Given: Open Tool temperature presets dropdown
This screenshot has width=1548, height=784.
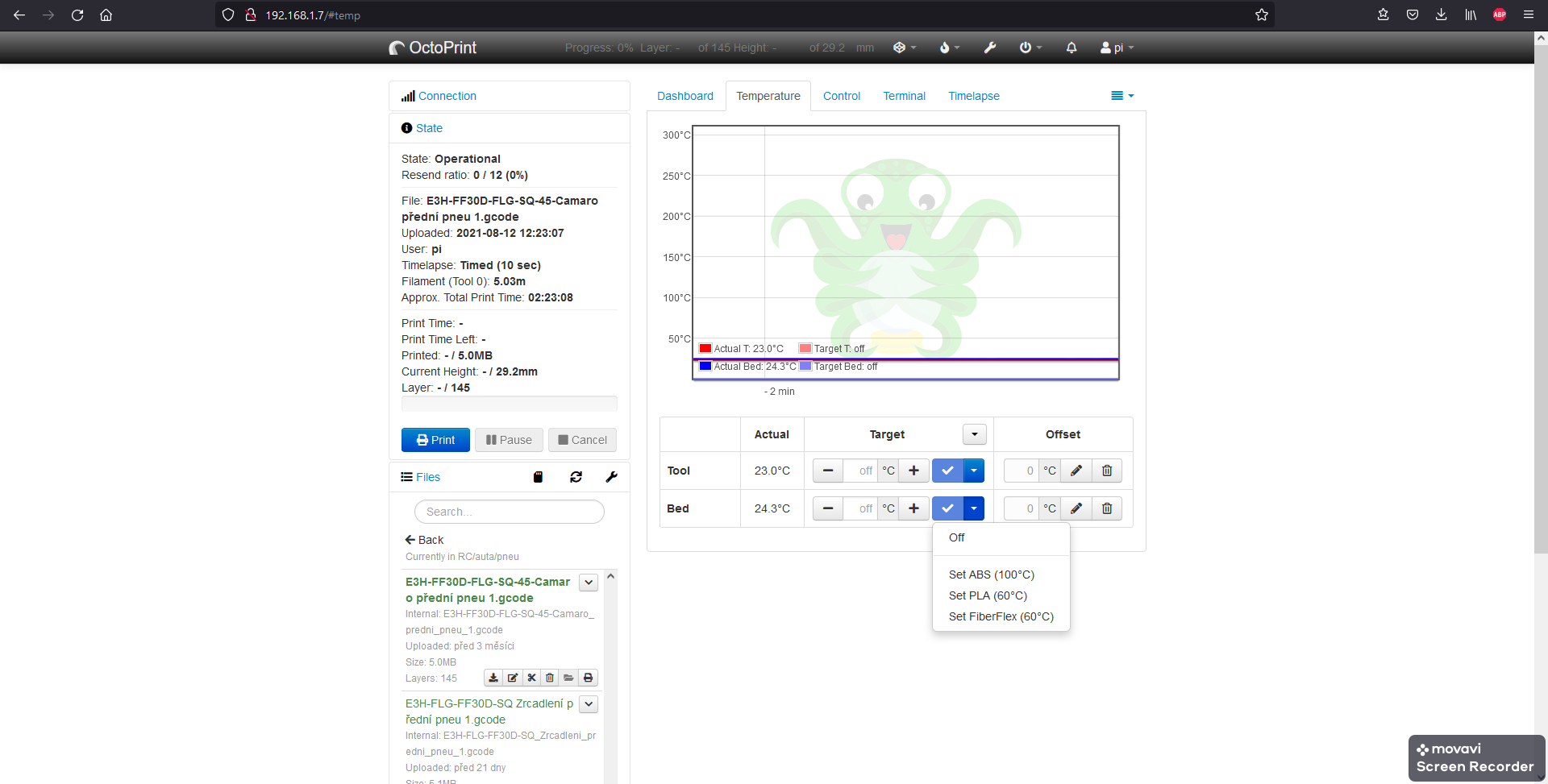Looking at the screenshot, I should (974, 471).
